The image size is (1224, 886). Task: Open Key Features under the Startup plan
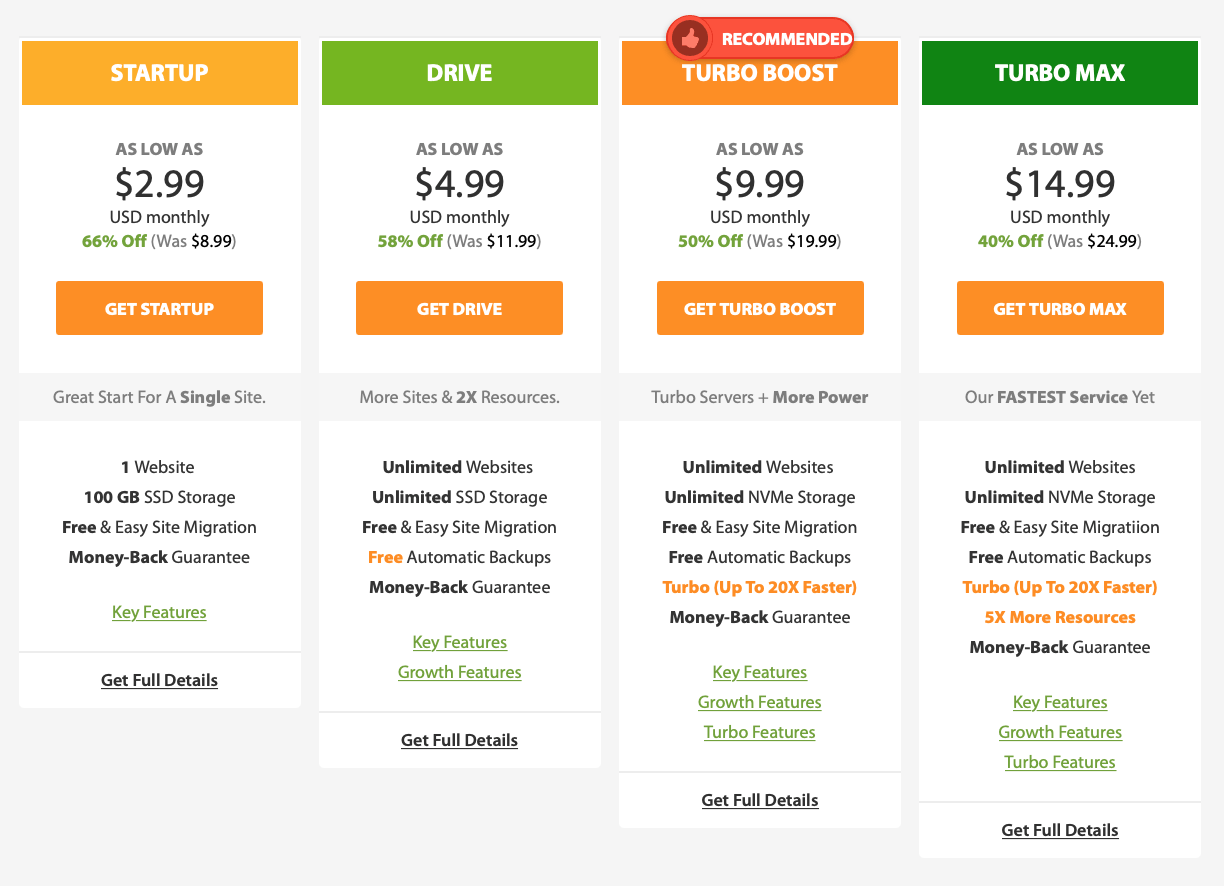(x=159, y=611)
